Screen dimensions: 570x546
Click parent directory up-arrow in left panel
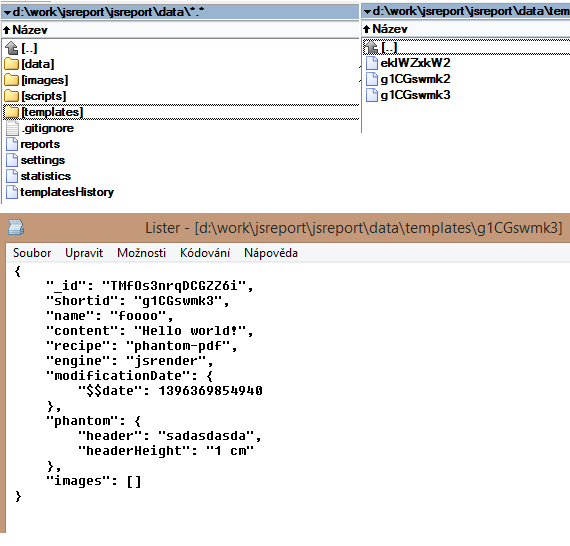tap(12, 48)
